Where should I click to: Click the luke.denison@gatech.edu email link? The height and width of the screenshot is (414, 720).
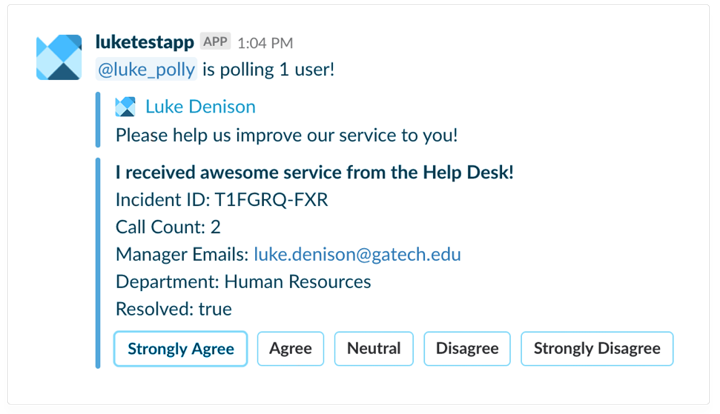(x=357, y=254)
